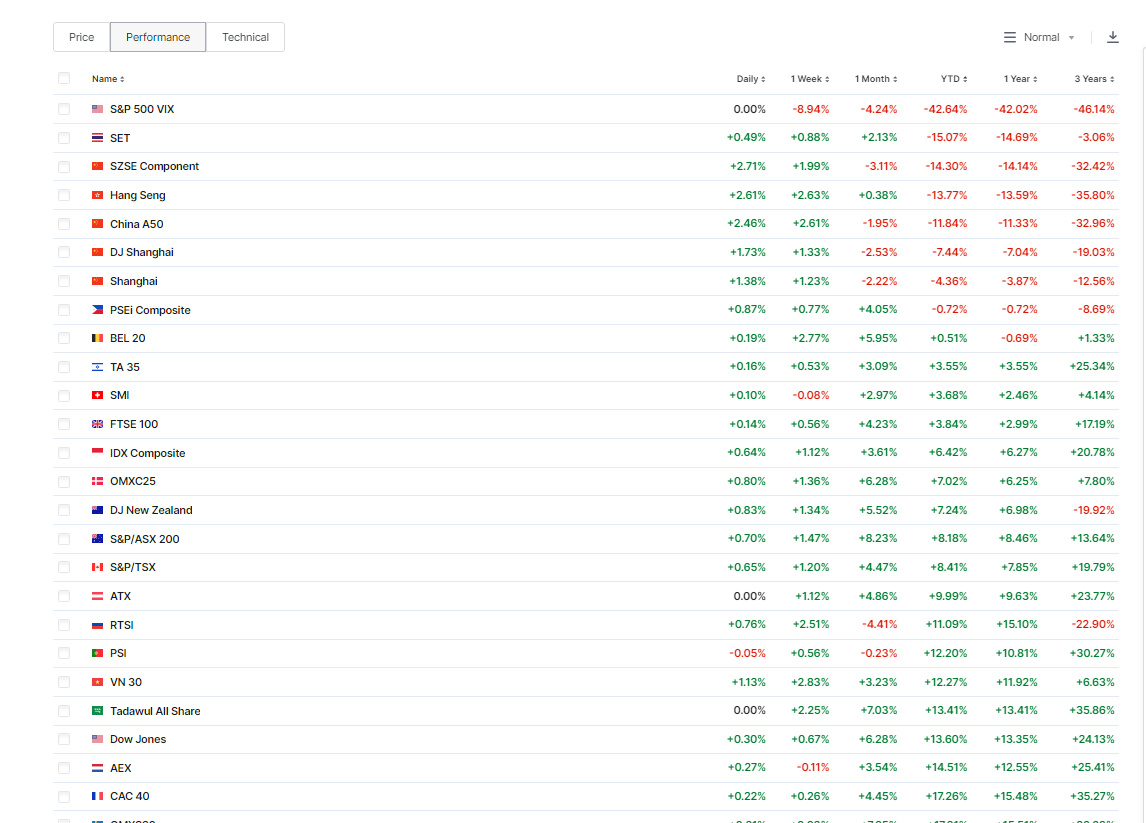Click the OMXC25 1 Month value +6.28%
1146x823 pixels.
coord(878,481)
